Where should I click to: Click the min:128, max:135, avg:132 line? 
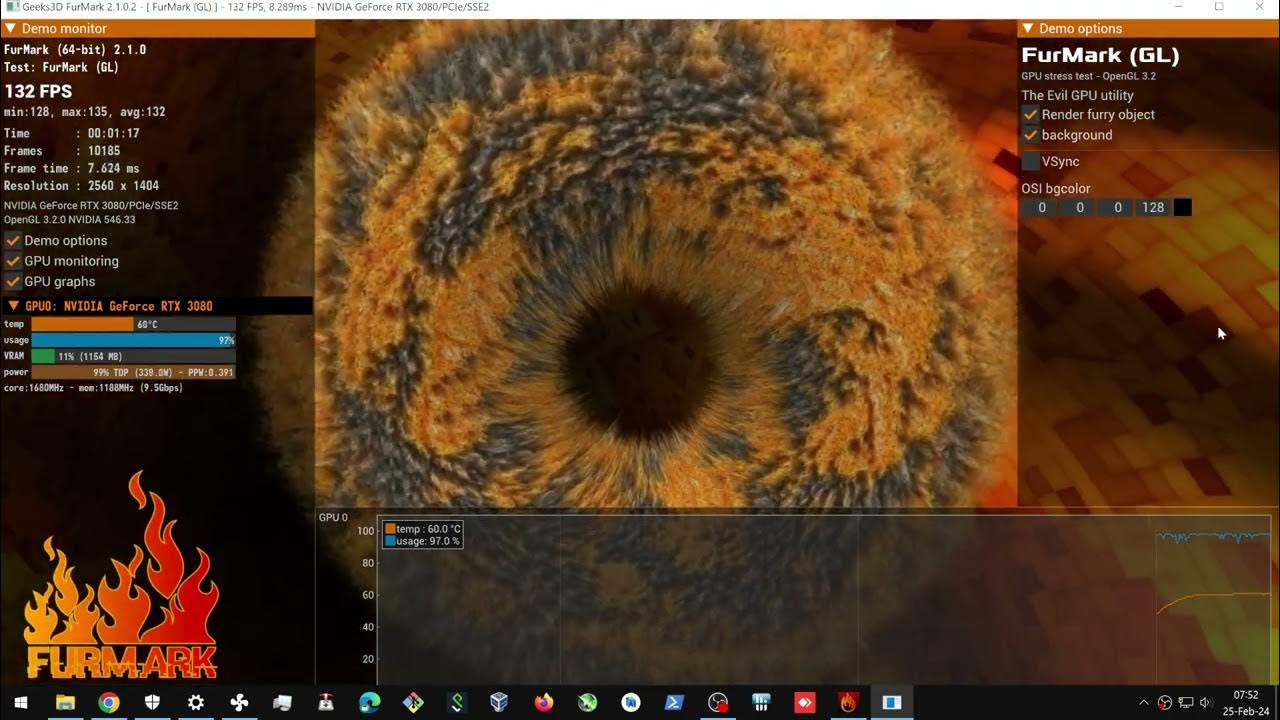[x=85, y=112]
